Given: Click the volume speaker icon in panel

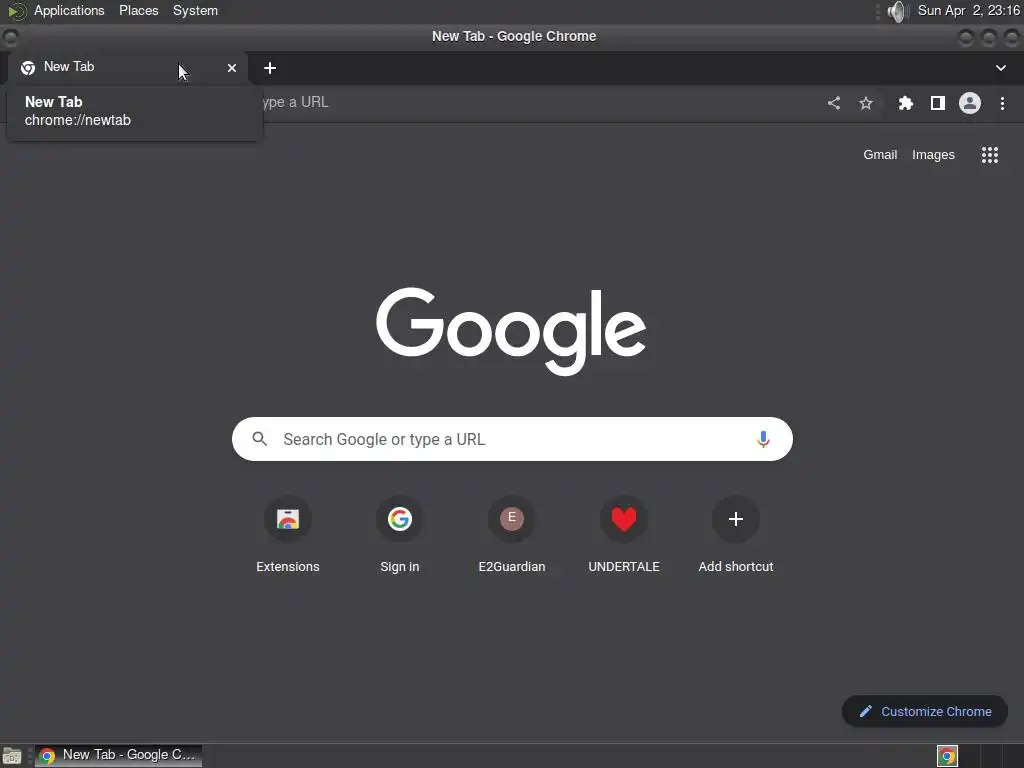Looking at the screenshot, I should 899,11.
